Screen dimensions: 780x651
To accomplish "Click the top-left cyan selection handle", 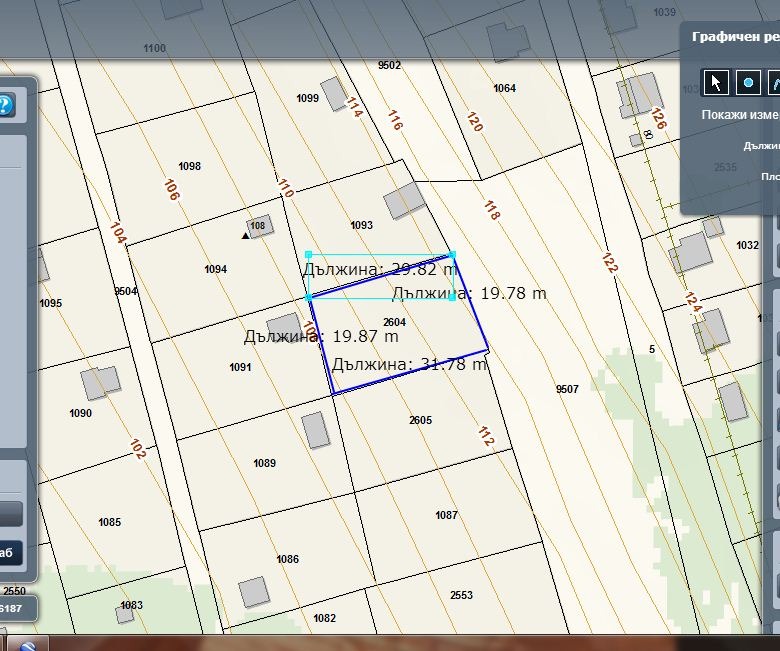I will (x=308, y=255).
